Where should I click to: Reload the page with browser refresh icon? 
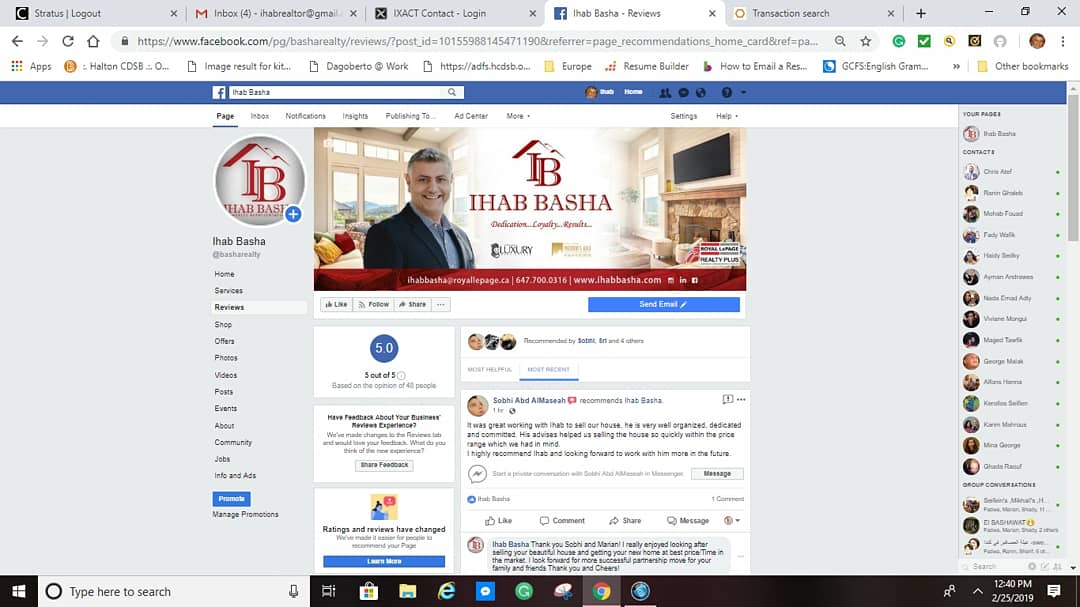(68, 41)
